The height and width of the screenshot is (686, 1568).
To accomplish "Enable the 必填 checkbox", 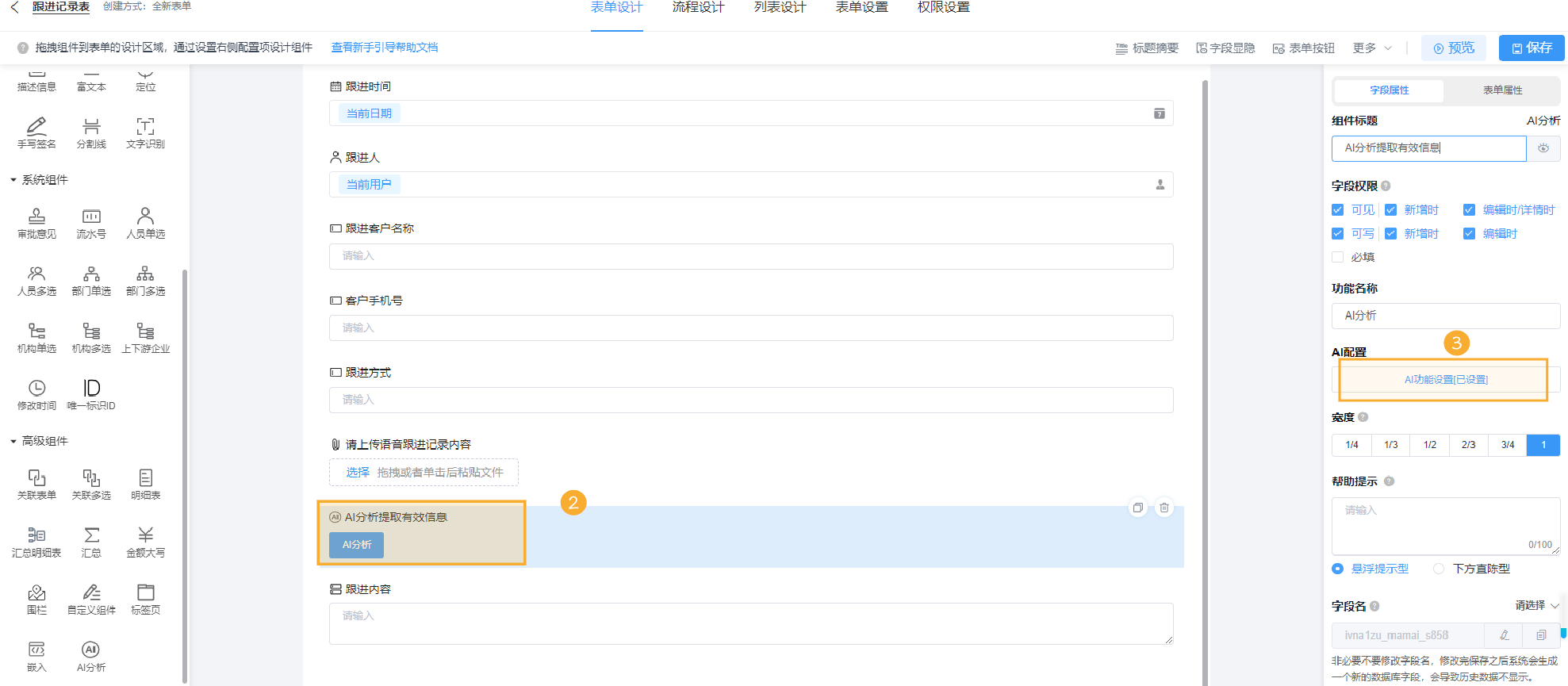I will (x=1338, y=257).
